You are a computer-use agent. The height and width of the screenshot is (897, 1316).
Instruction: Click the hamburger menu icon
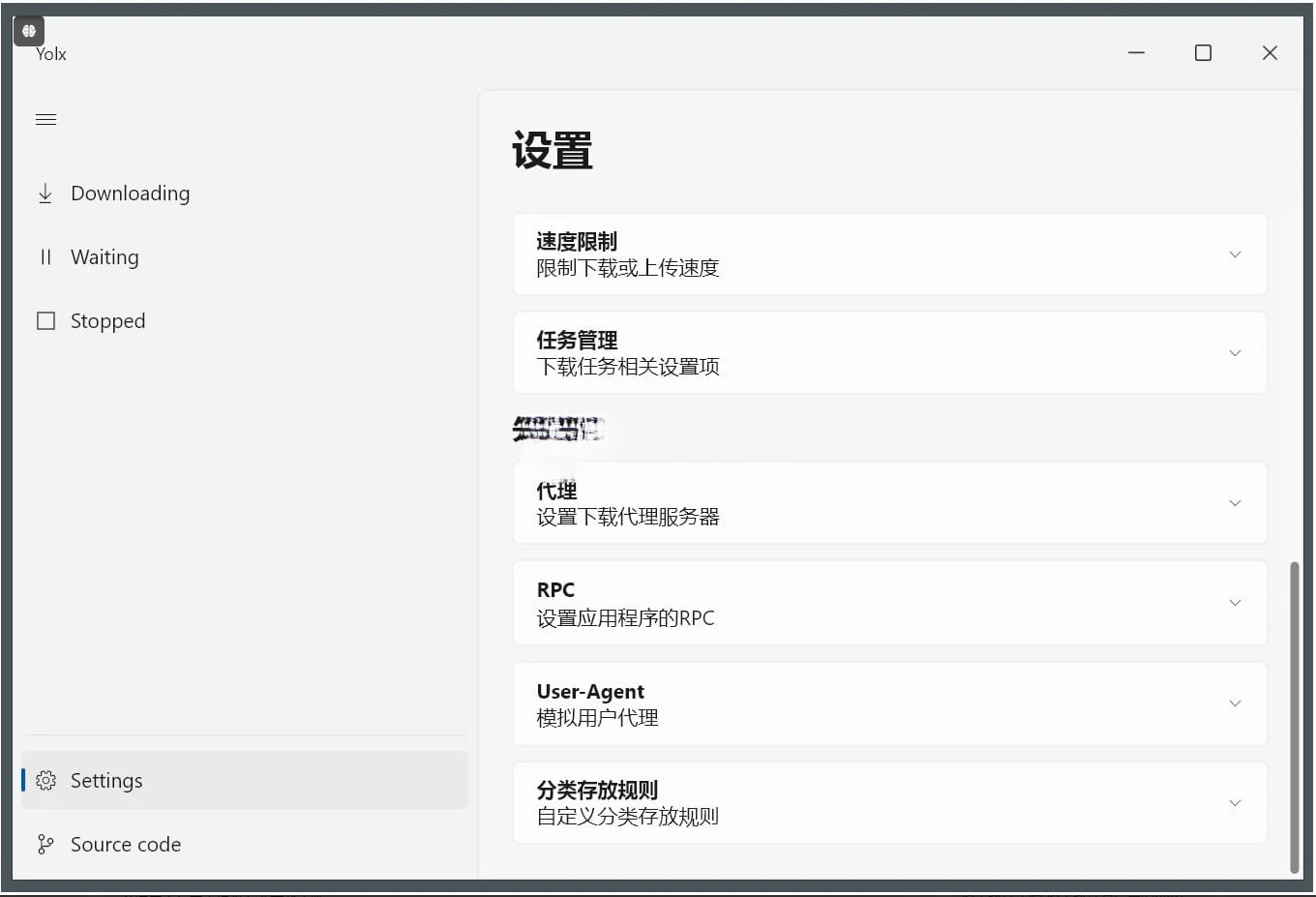point(45,120)
